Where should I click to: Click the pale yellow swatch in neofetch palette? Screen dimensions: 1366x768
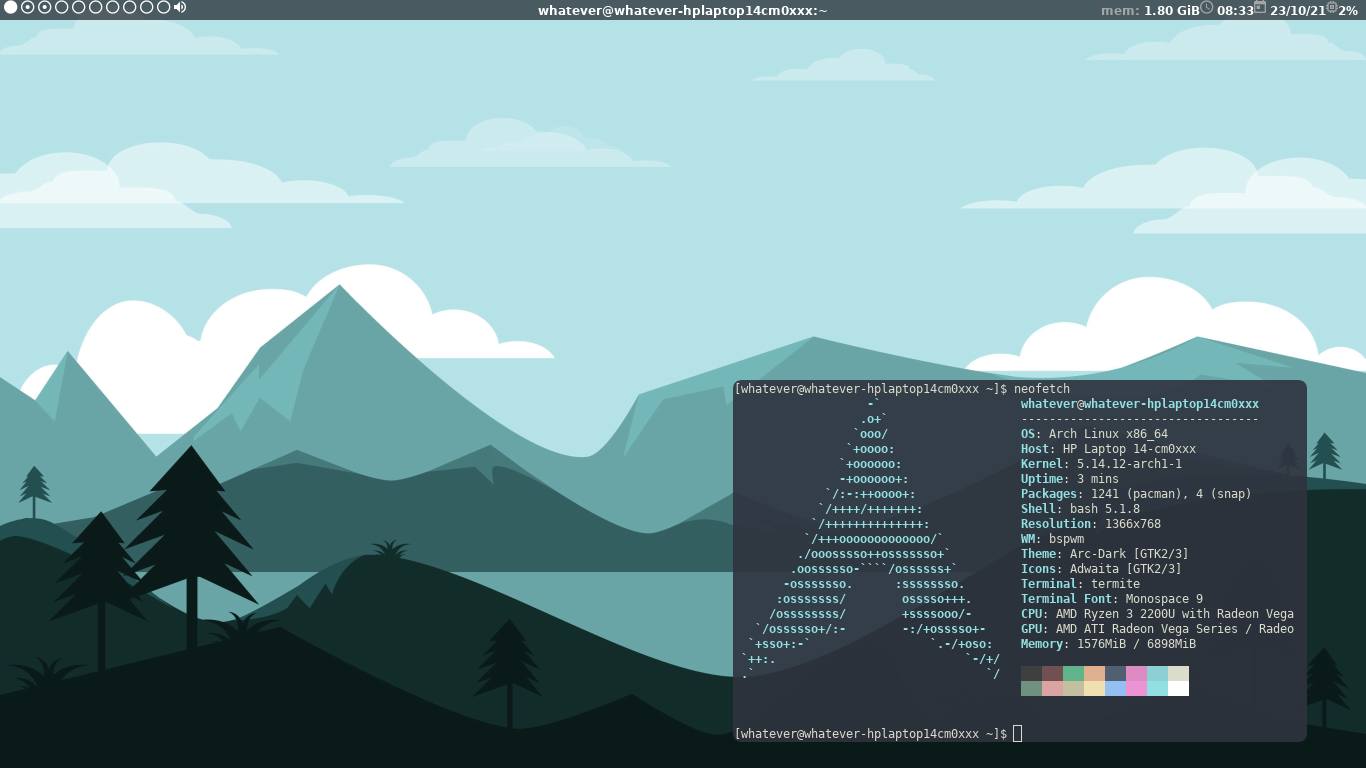pos(1094,688)
